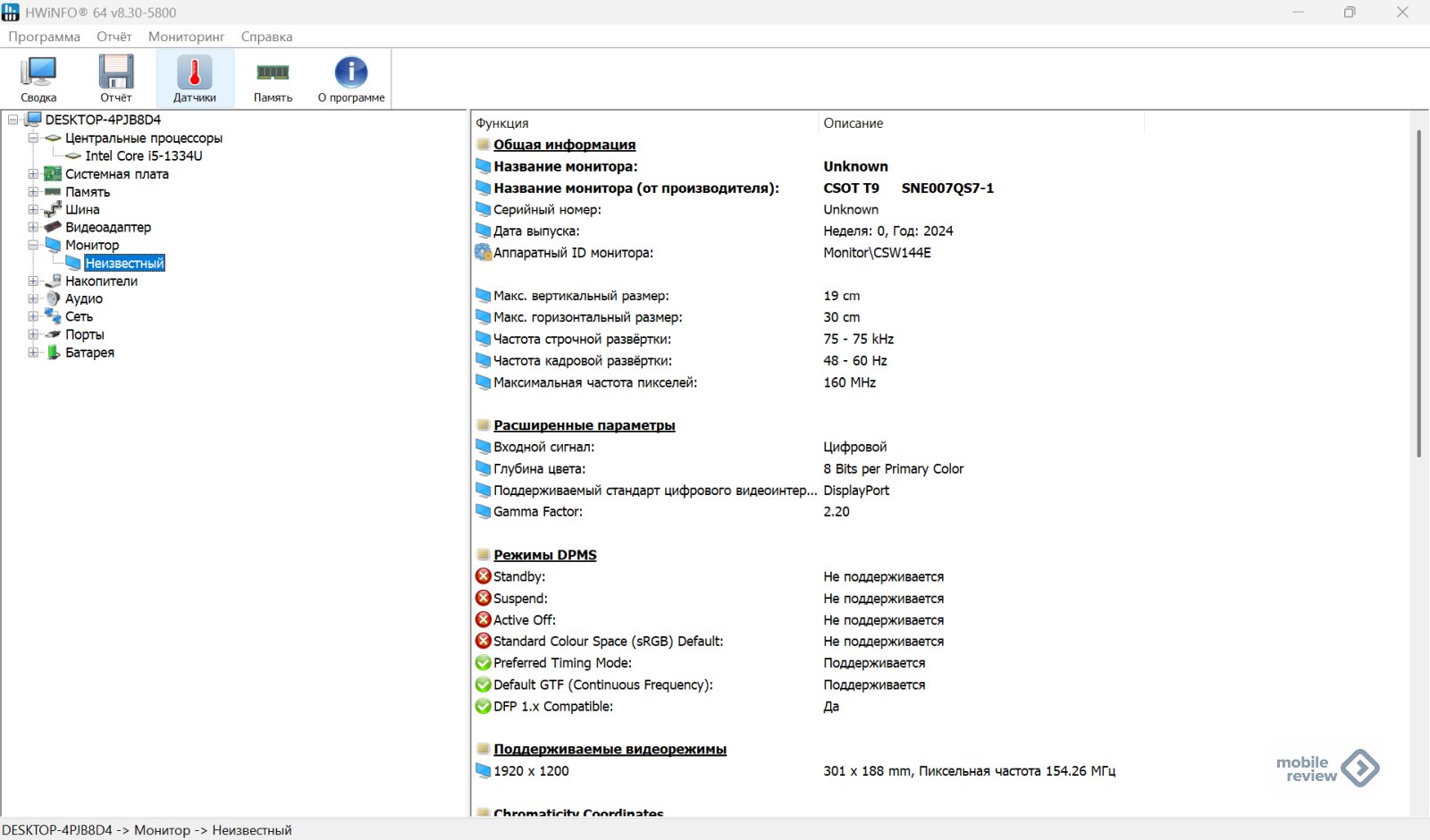Collapse the Центральные процессоры node
Image resolution: width=1430 pixels, height=840 pixels.
point(33,138)
